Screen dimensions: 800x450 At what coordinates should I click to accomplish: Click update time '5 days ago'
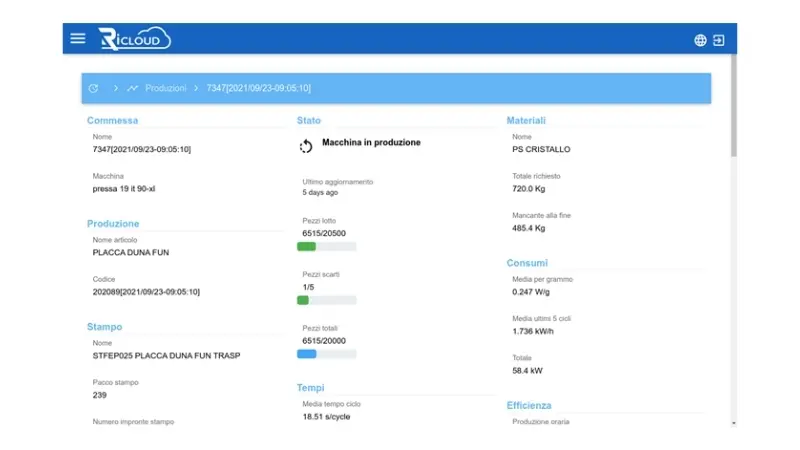[320, 192]
